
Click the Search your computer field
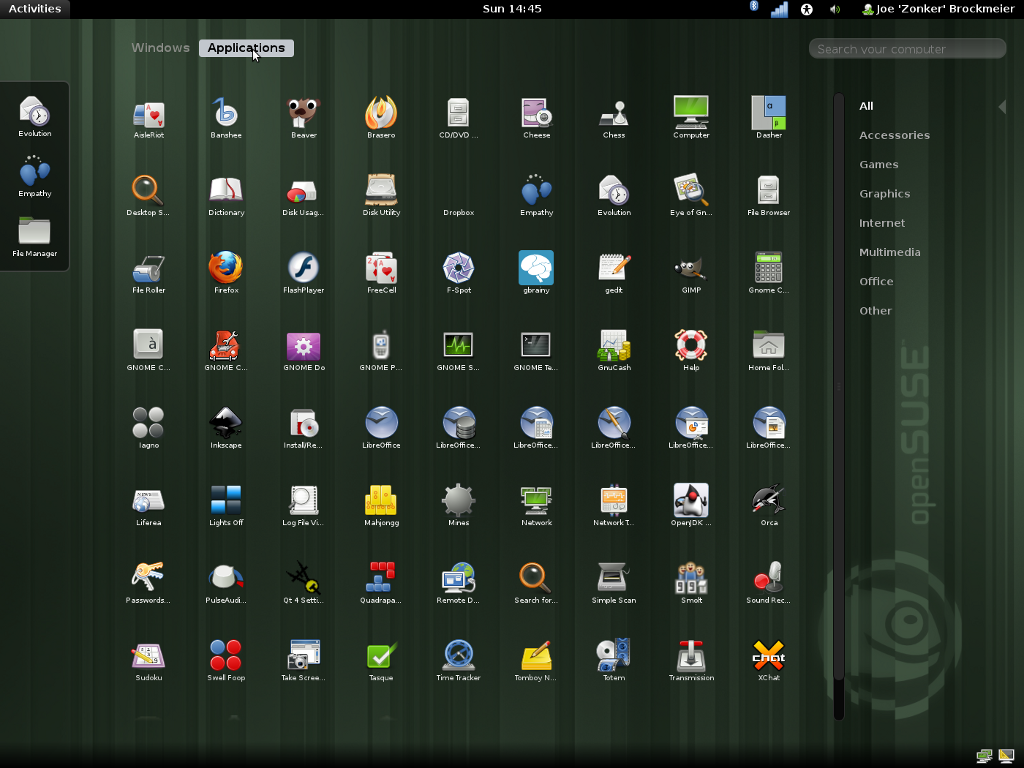tap(907, 49)
